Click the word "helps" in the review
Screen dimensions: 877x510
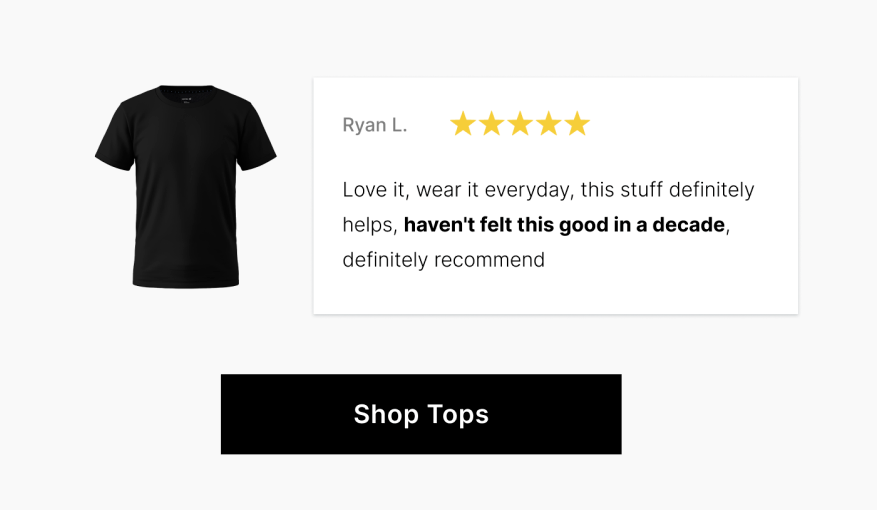point(369,225)
